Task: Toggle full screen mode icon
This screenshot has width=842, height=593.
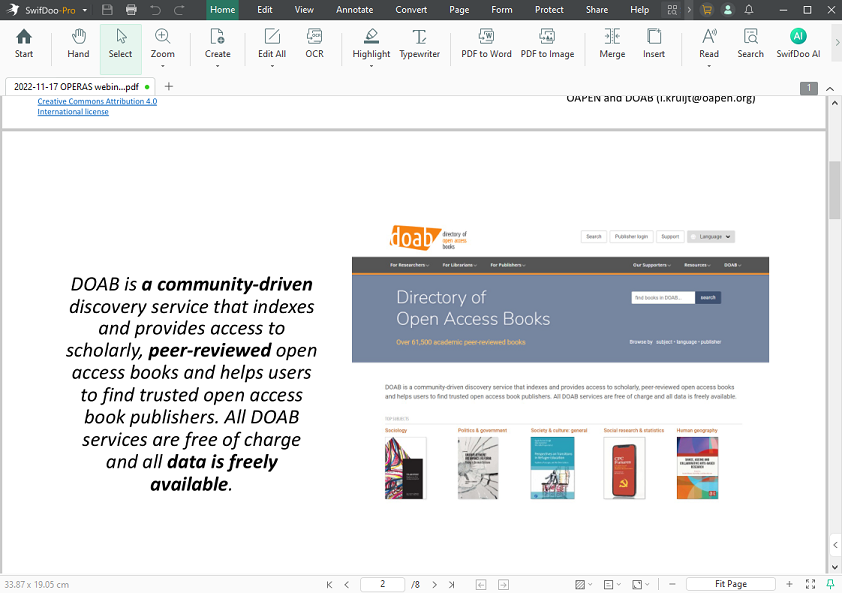Action: (810, 584)
